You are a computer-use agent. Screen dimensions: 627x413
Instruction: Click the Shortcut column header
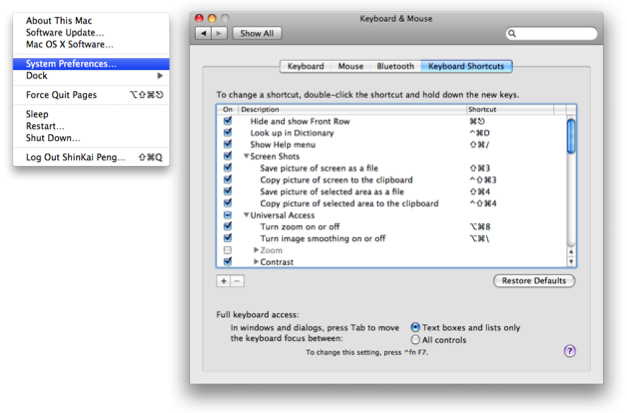coord(510,109)
